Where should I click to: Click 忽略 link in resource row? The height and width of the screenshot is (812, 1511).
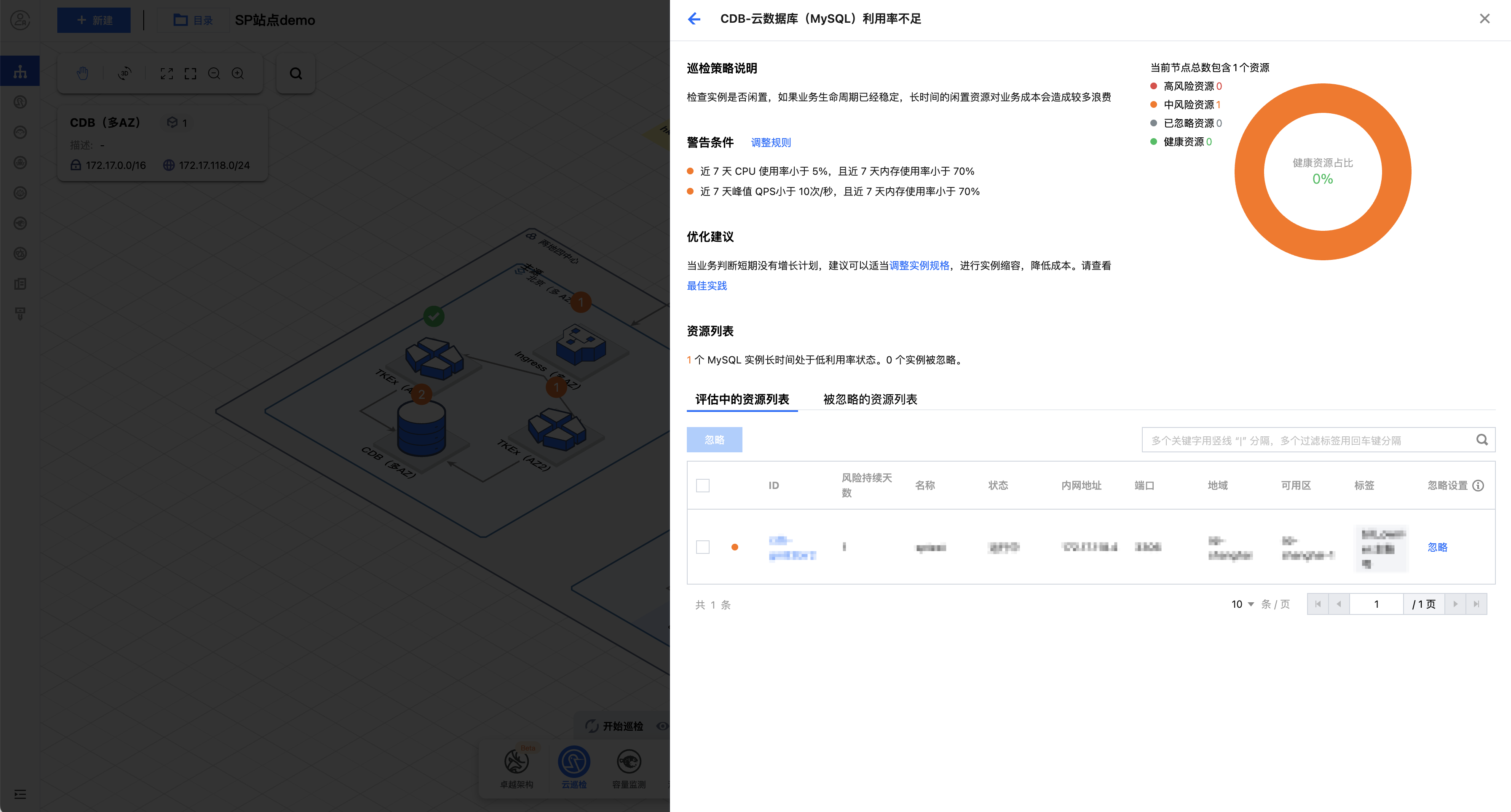[x=1437, y=547]
